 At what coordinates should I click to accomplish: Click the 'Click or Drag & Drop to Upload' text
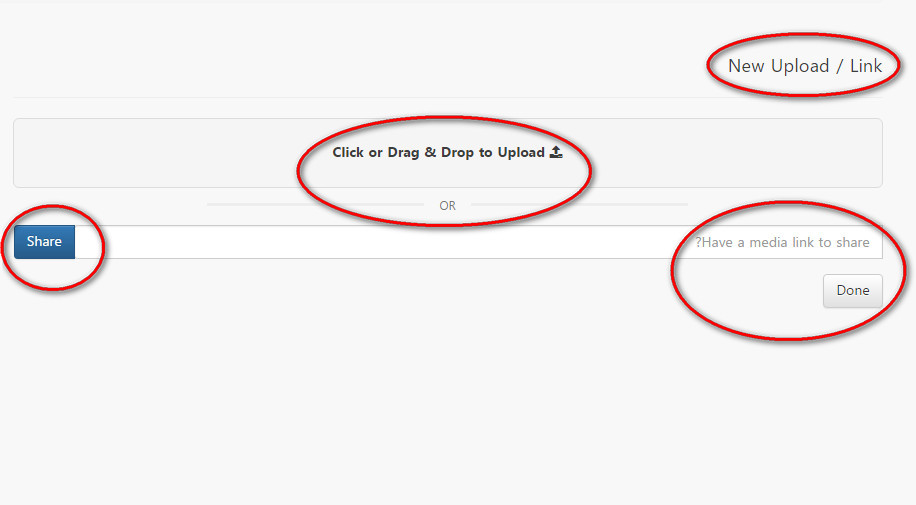point(438,153)
